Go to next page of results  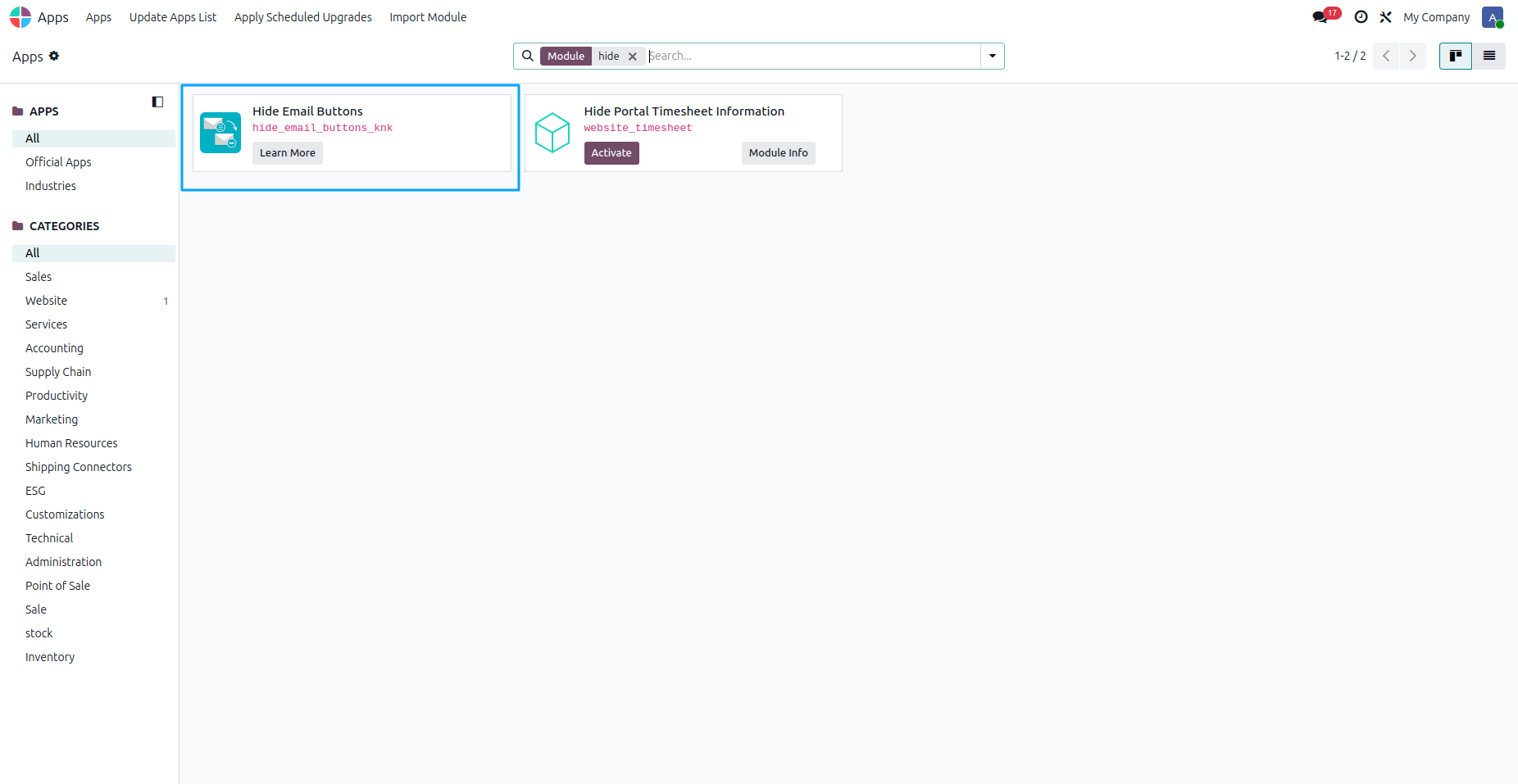click(1413, 56)
